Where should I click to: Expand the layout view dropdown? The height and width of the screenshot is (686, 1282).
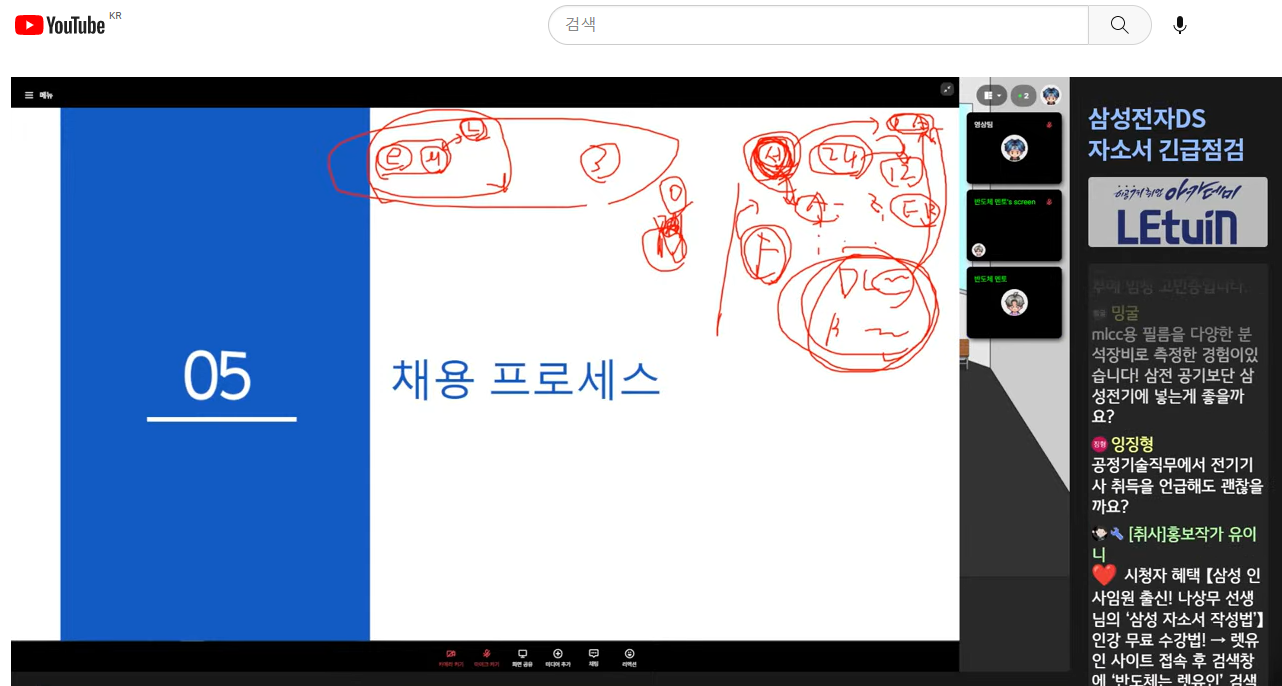[x=992, y=96]
